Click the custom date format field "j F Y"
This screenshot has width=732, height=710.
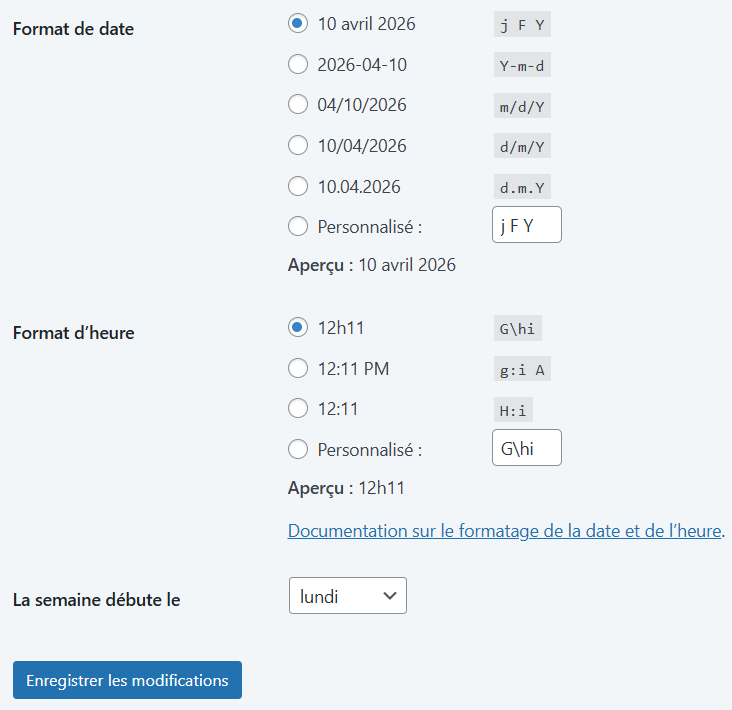pos(527,225)
